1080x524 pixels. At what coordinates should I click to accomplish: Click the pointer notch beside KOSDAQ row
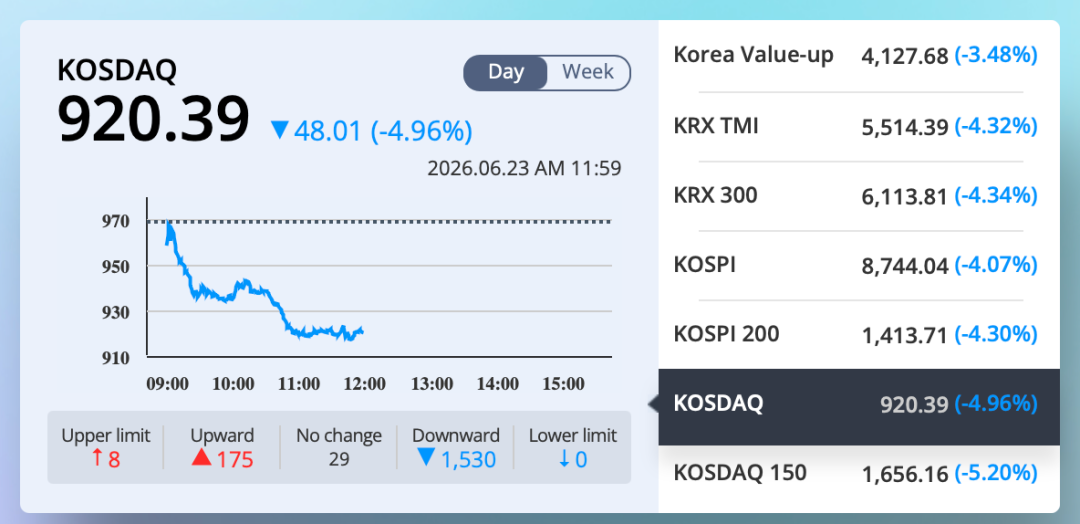[653, 404]
